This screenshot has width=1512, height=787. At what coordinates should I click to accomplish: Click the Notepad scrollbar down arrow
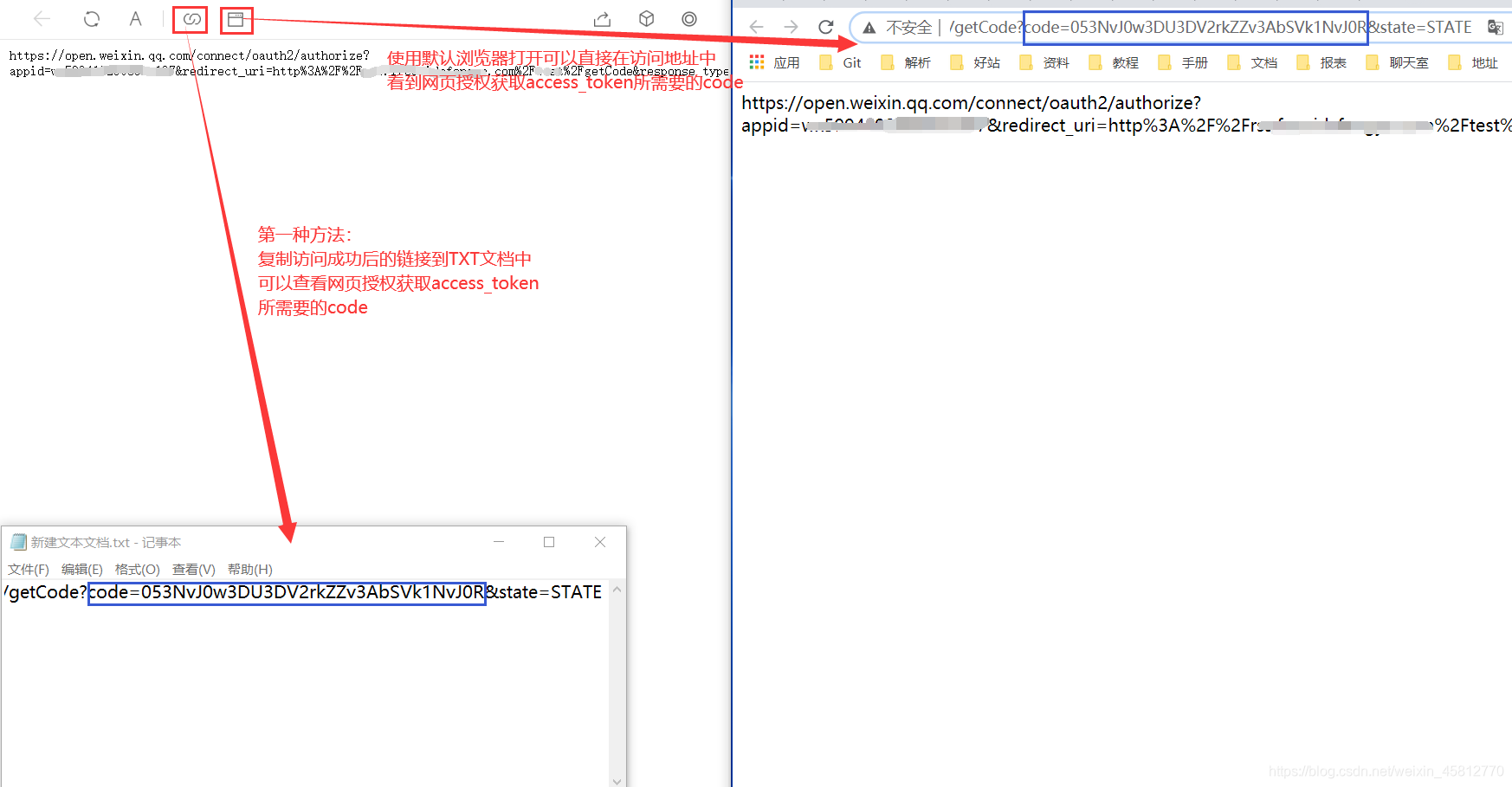[617, 781]
